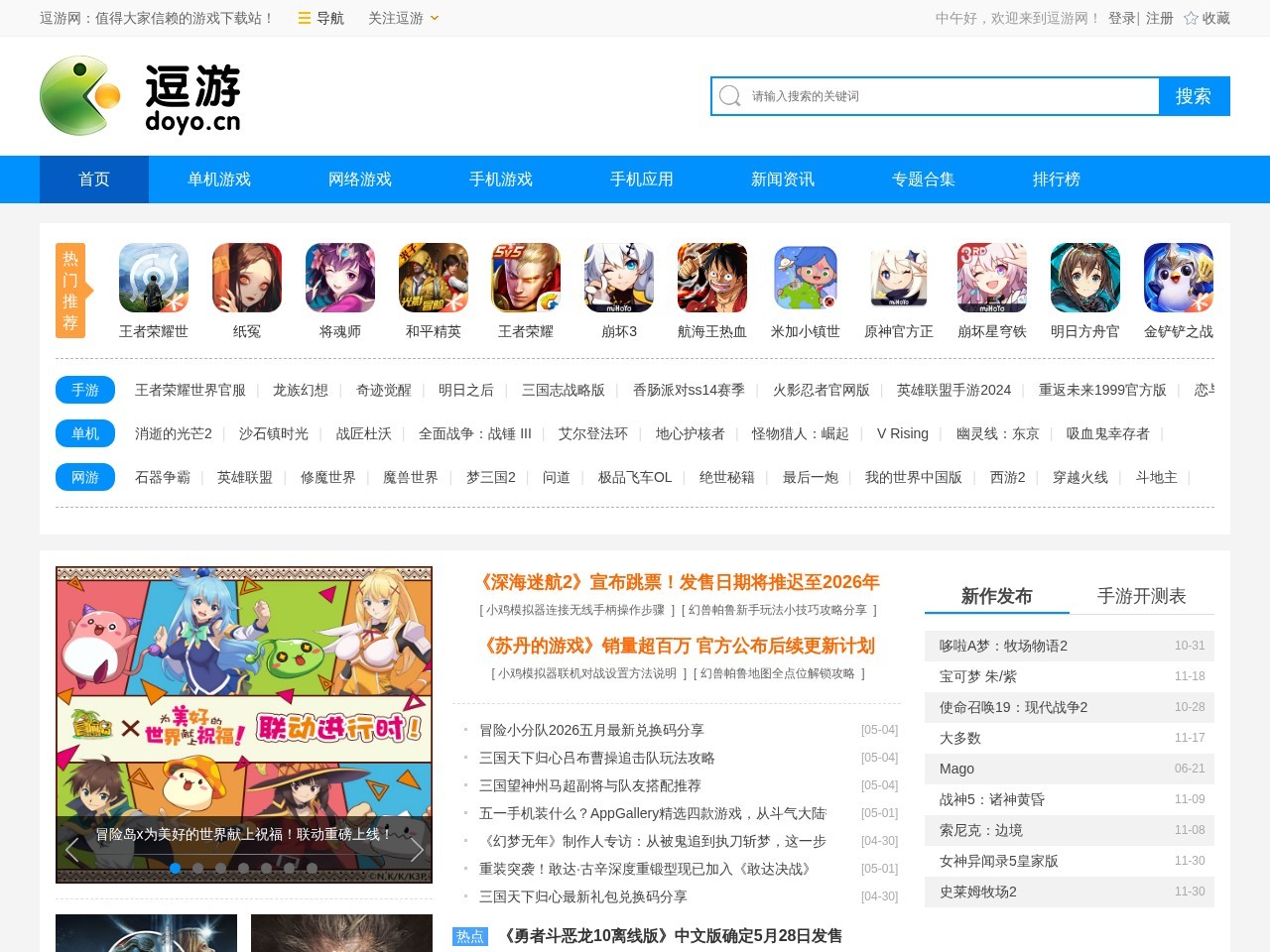The image size is (1270, 952).
Task: Open the 崩坏星穹铁道 game icon
Action: [992, 278]
